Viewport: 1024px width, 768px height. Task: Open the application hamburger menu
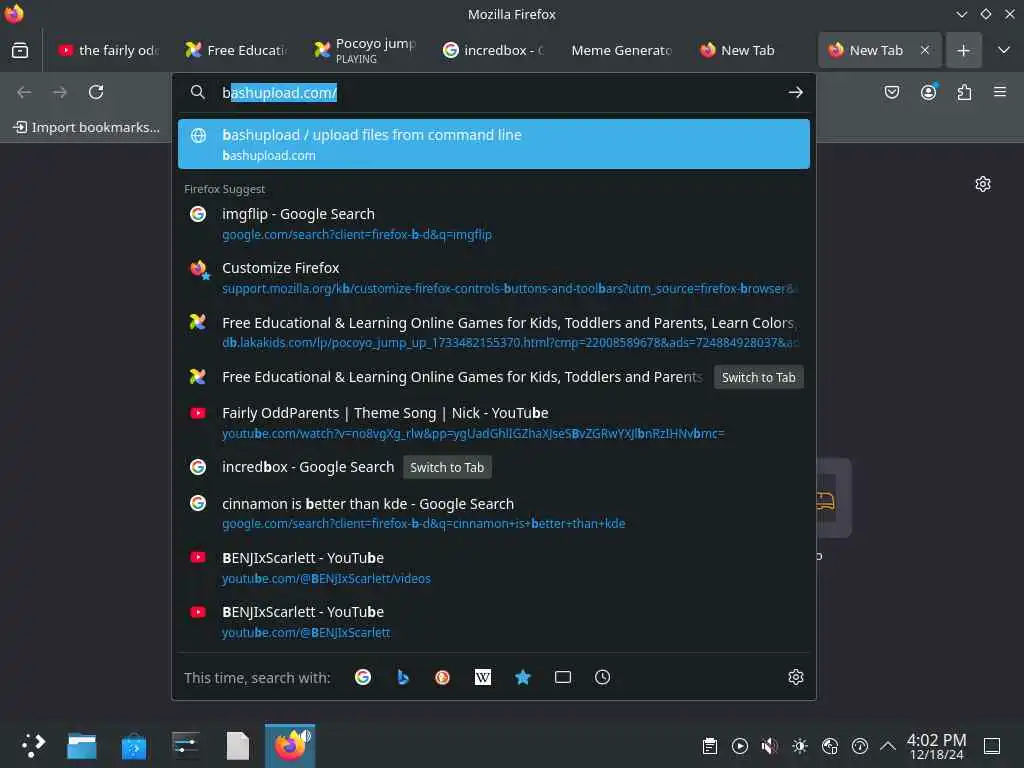(1000, 92)
